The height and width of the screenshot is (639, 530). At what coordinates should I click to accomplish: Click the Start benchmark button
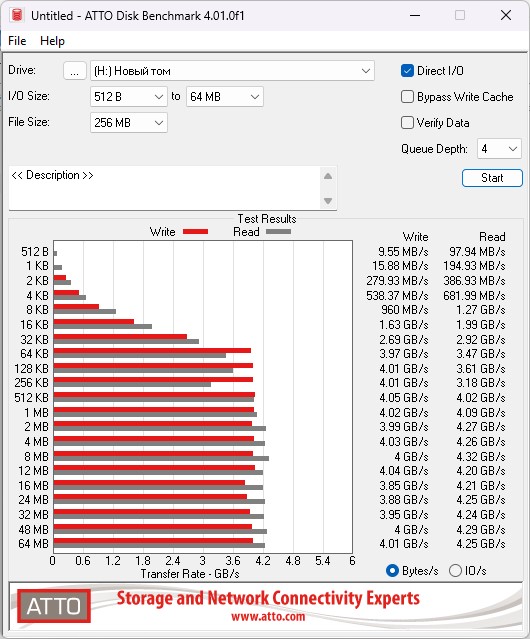(492, 178)
